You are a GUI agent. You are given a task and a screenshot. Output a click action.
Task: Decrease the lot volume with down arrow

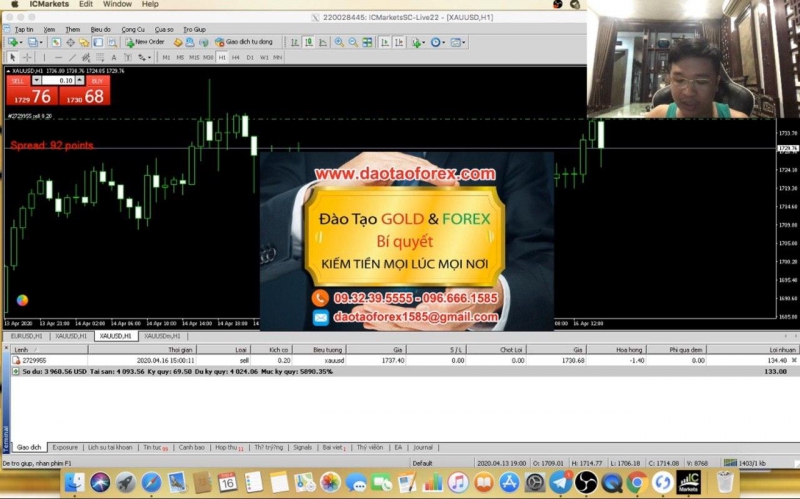pos(36,81)
